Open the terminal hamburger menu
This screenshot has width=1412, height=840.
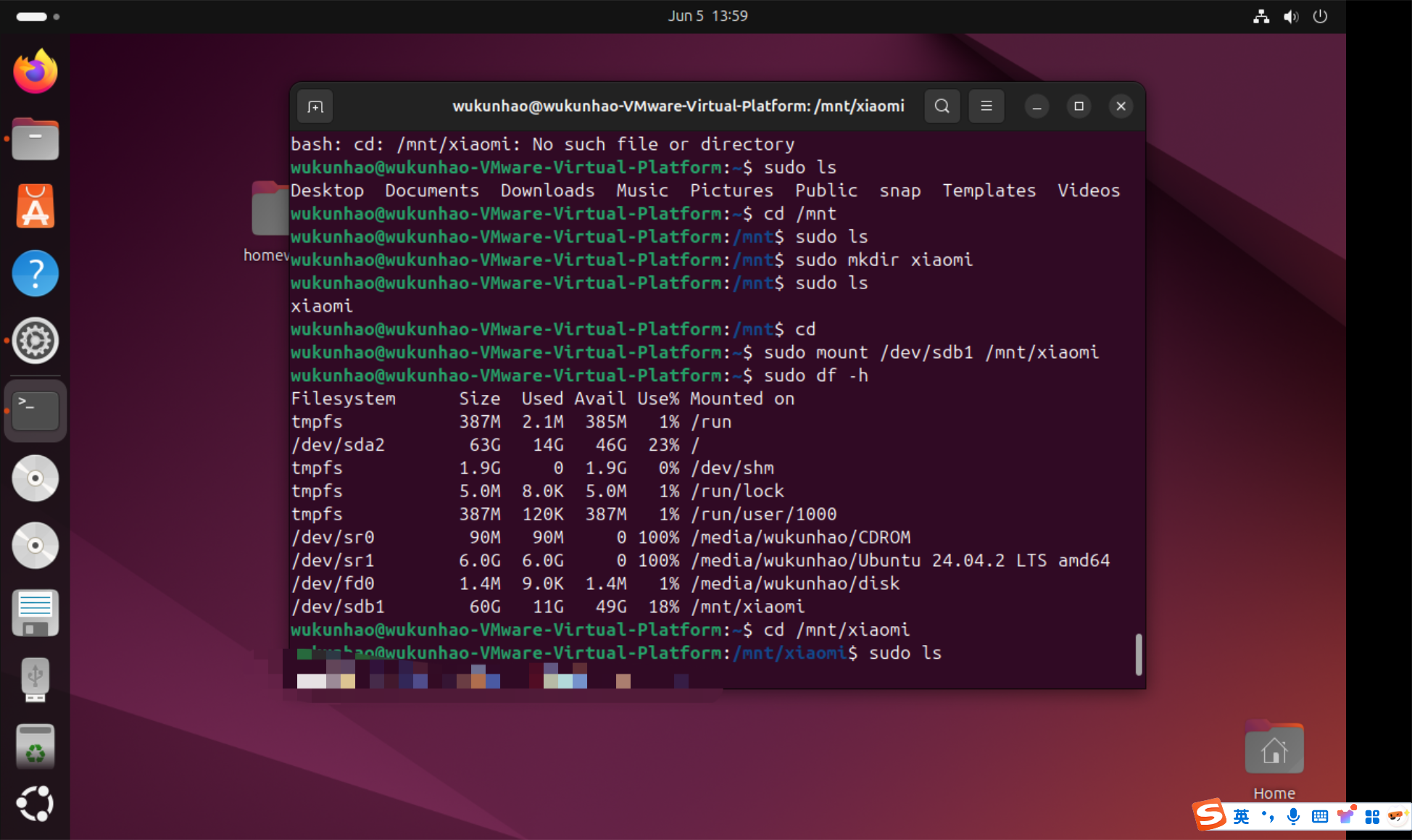coord(986,107)
